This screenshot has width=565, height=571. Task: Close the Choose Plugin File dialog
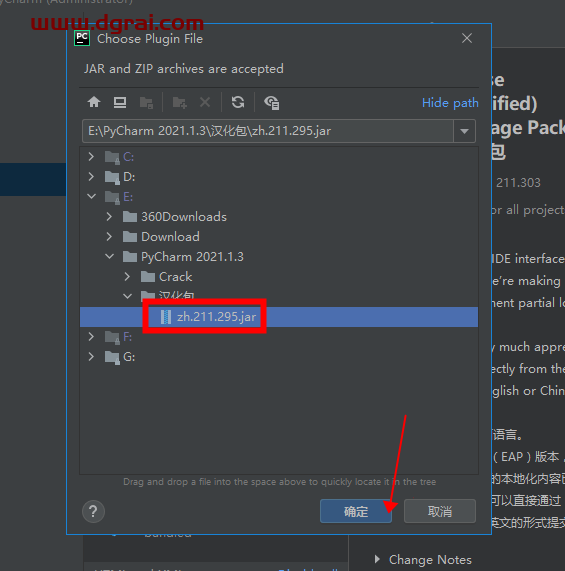coord(467,38)
